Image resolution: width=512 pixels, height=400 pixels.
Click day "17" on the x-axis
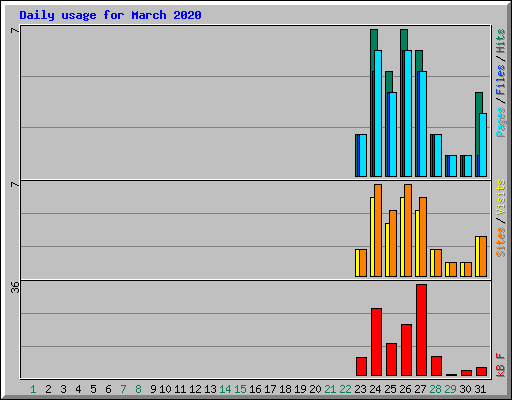[270, 389]
